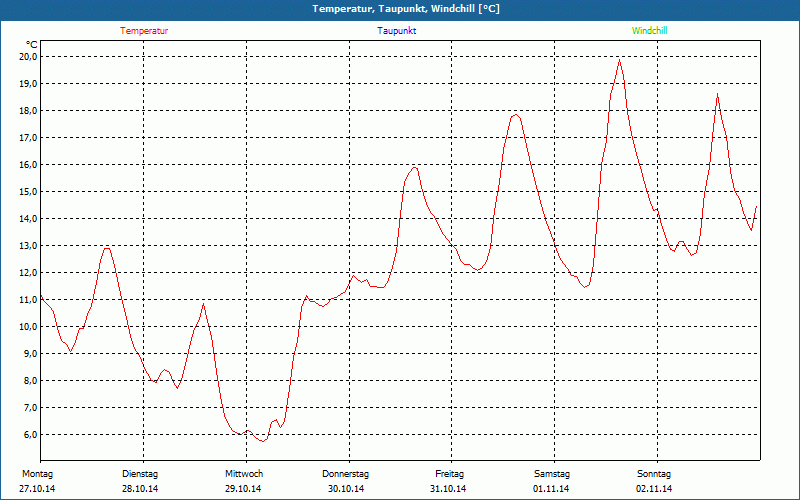
Task: Click the blue Taupunkt legend label
Action: click(396, 31)
